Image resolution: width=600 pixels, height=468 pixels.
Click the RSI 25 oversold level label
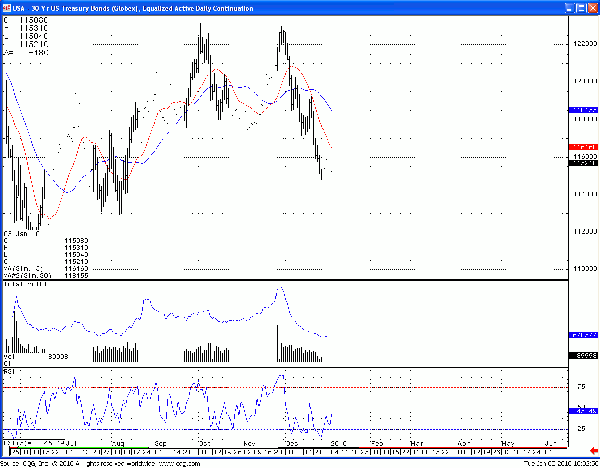click(580, 430)
